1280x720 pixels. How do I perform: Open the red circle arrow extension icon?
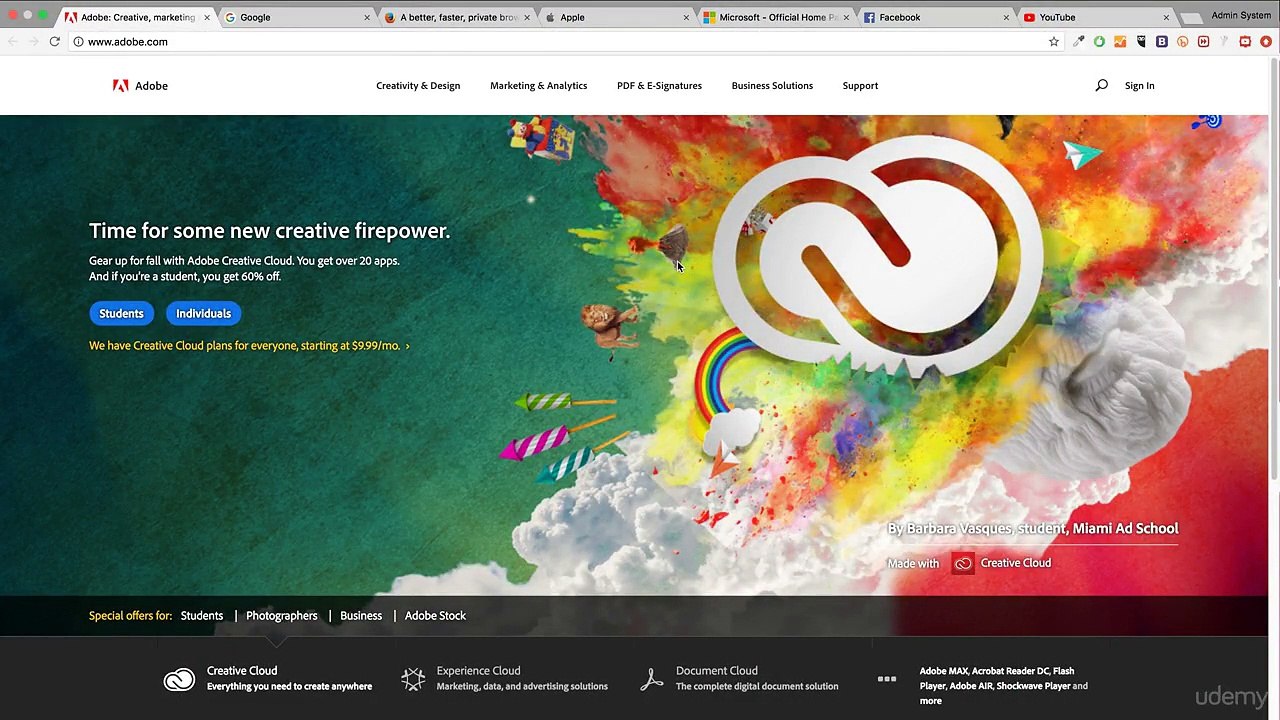(x=1266, y=42)
